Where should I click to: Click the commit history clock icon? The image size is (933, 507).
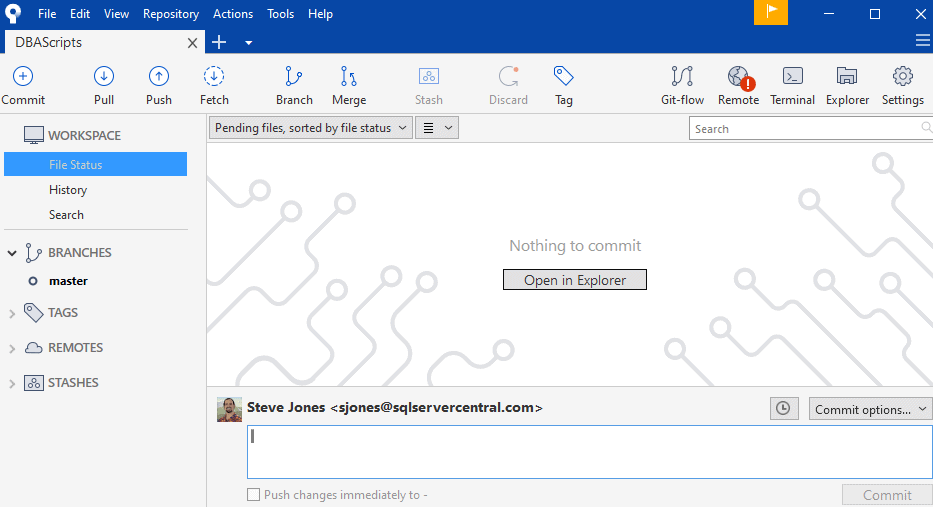point(784,409)
